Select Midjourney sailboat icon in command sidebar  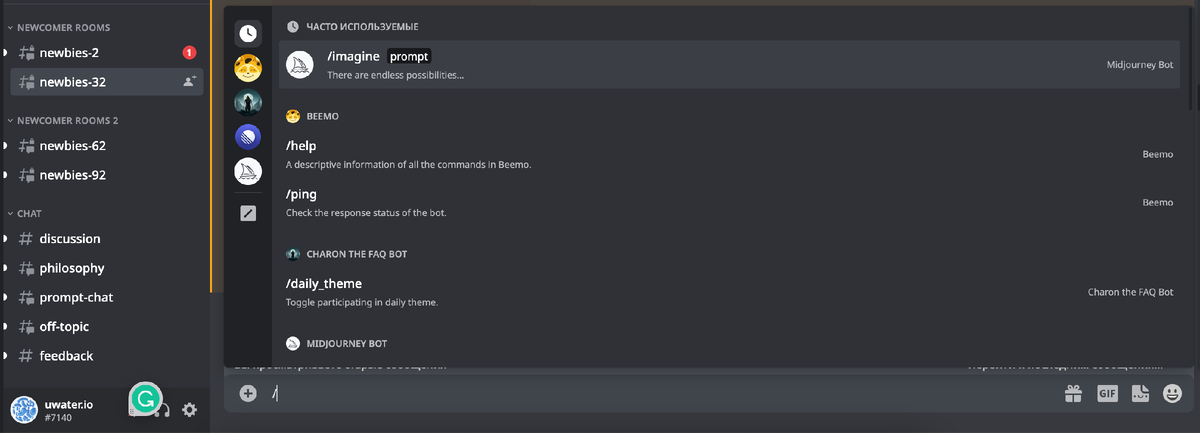(x=248, y=171)
